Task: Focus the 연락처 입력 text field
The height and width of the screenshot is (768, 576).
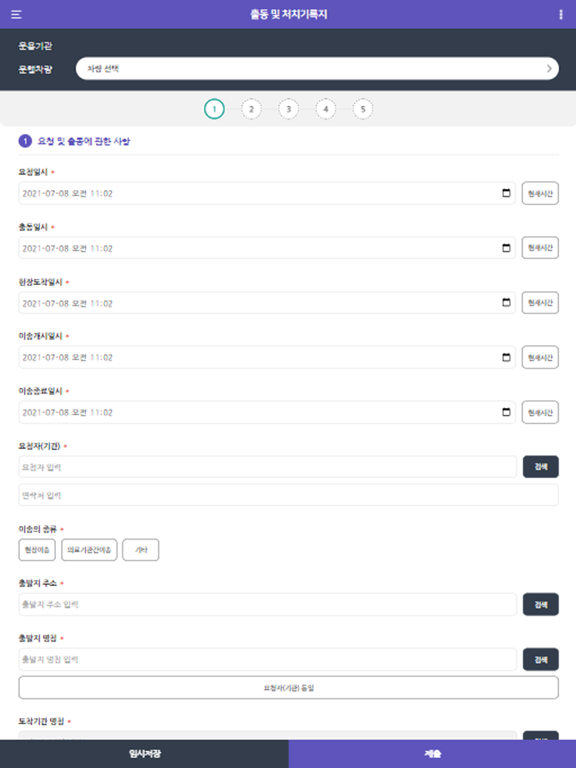Action: [x=288, y=495]
